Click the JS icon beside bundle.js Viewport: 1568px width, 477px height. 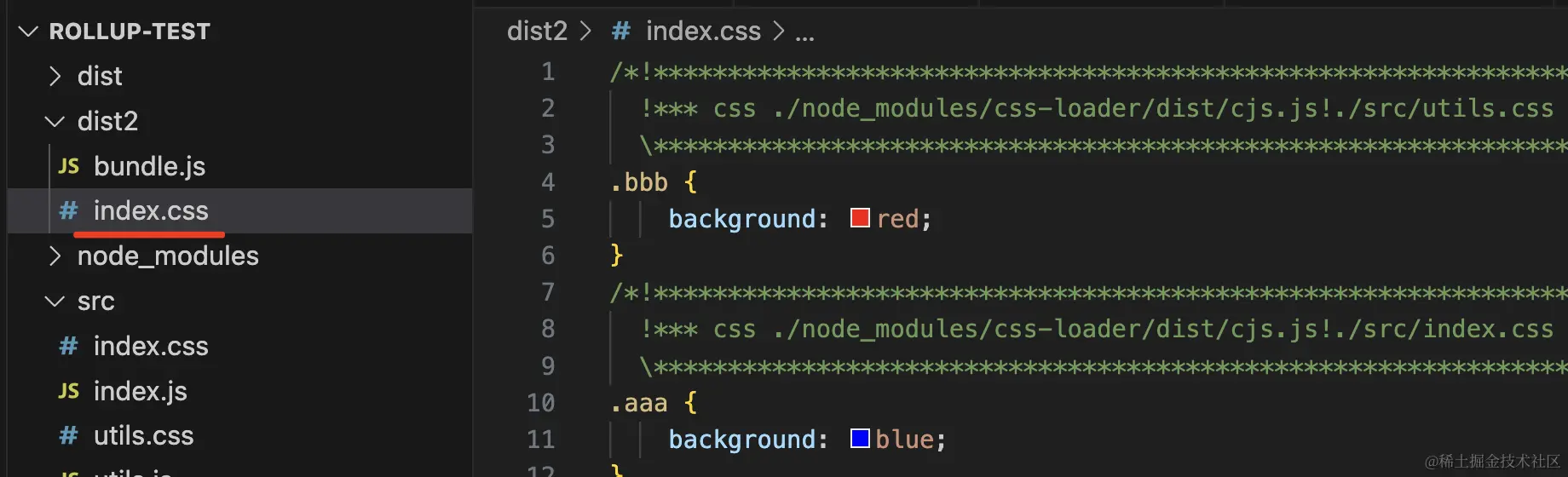(69, 166)
